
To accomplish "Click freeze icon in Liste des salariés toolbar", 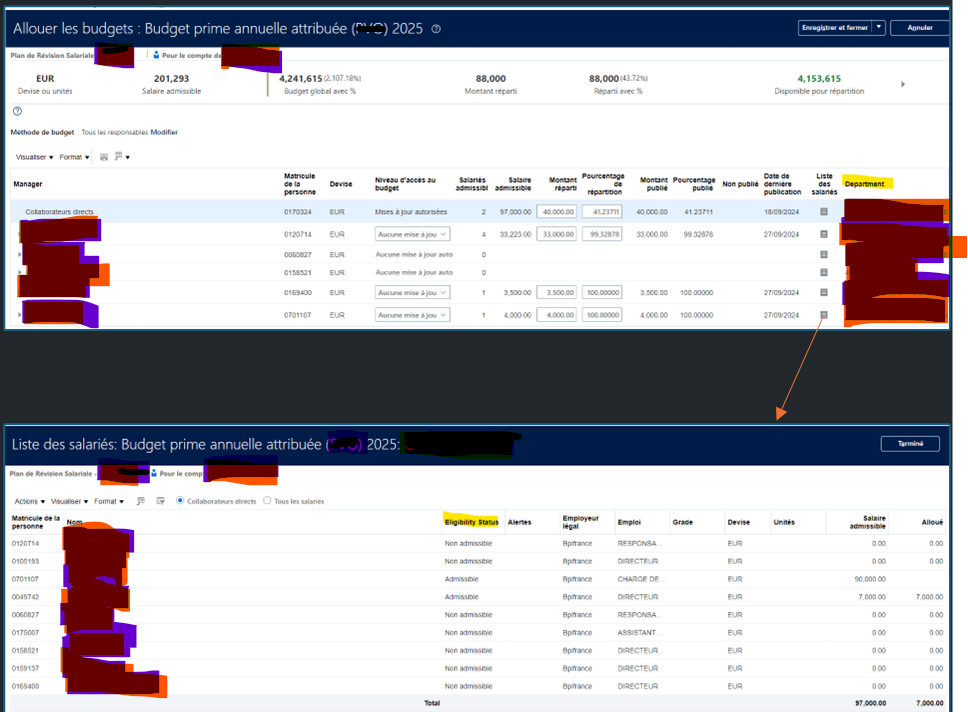I will (x=141, y=501).
